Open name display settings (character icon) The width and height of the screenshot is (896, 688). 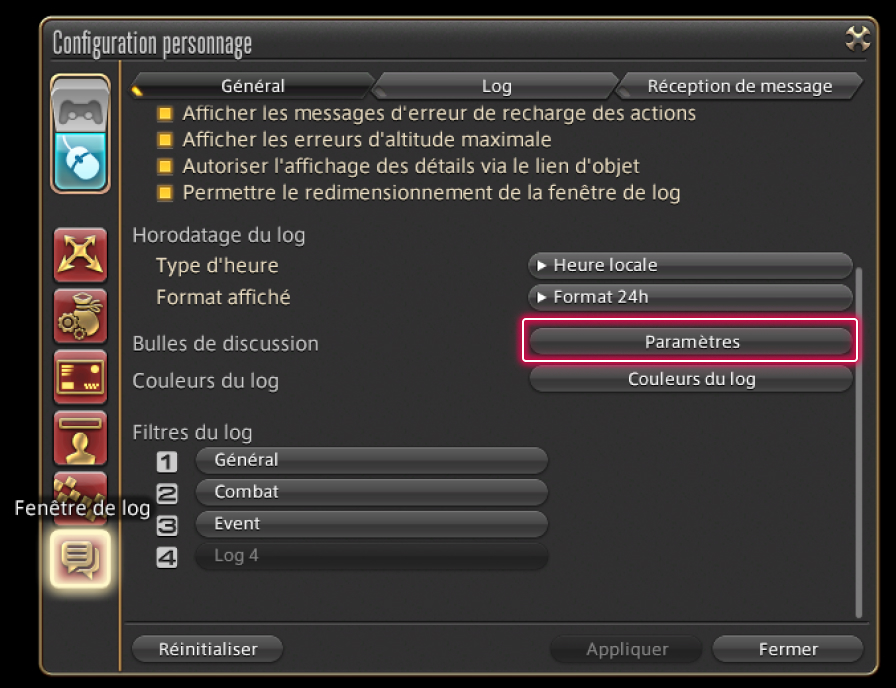coord(80,437)
